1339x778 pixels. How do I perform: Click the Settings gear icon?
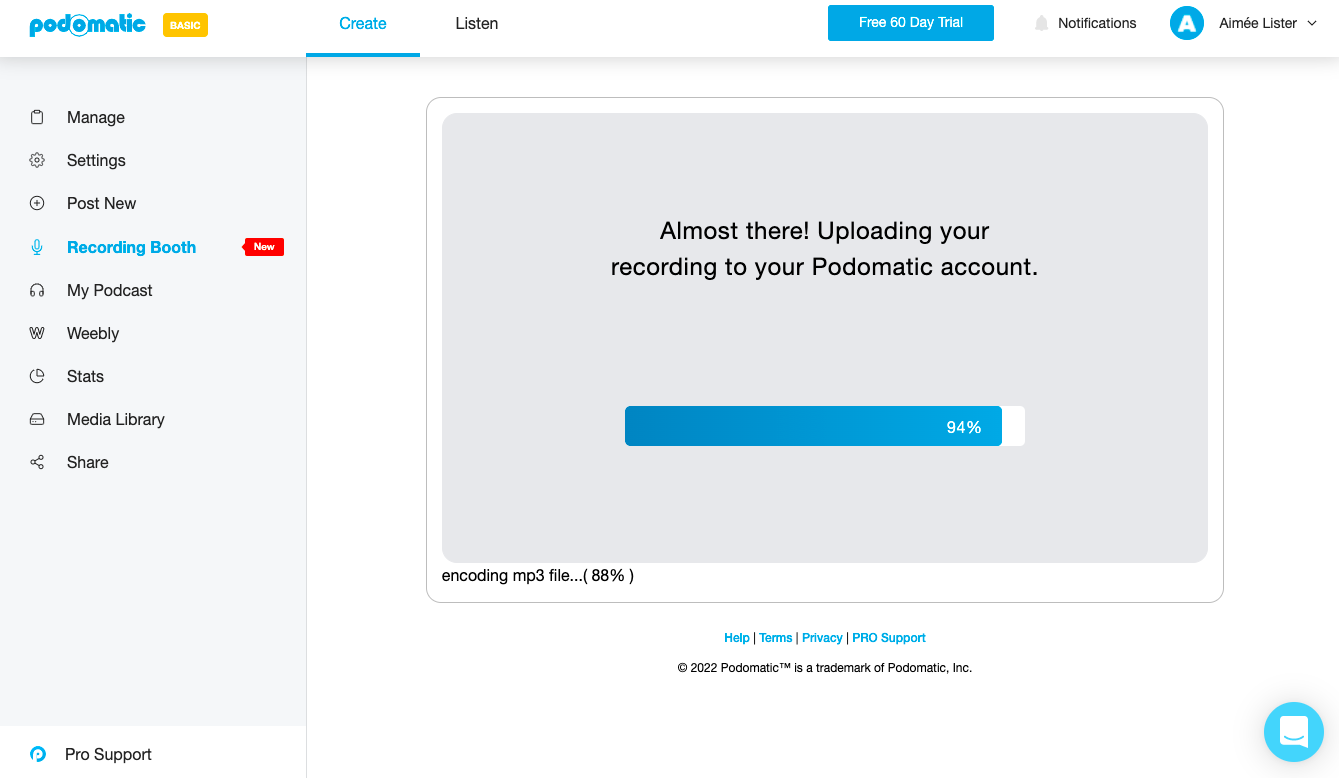(x=37, y=160)
